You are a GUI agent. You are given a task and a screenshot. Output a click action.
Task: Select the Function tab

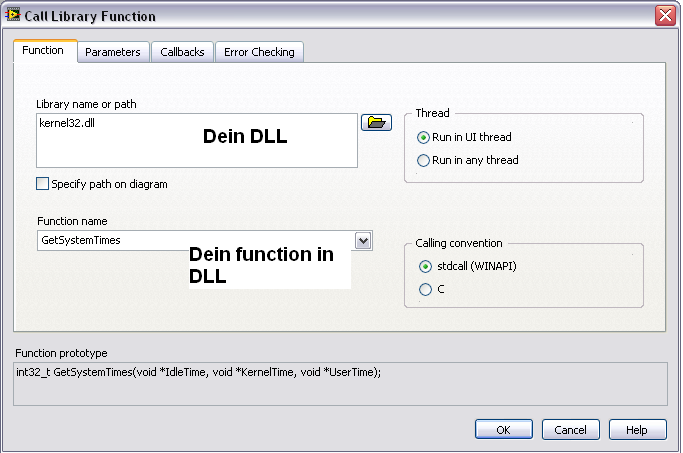pos(44,51)
